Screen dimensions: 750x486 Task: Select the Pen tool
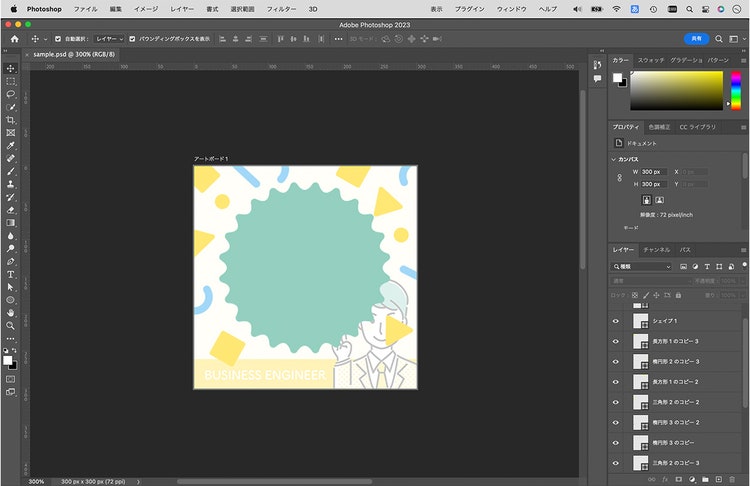pos(11,262)
